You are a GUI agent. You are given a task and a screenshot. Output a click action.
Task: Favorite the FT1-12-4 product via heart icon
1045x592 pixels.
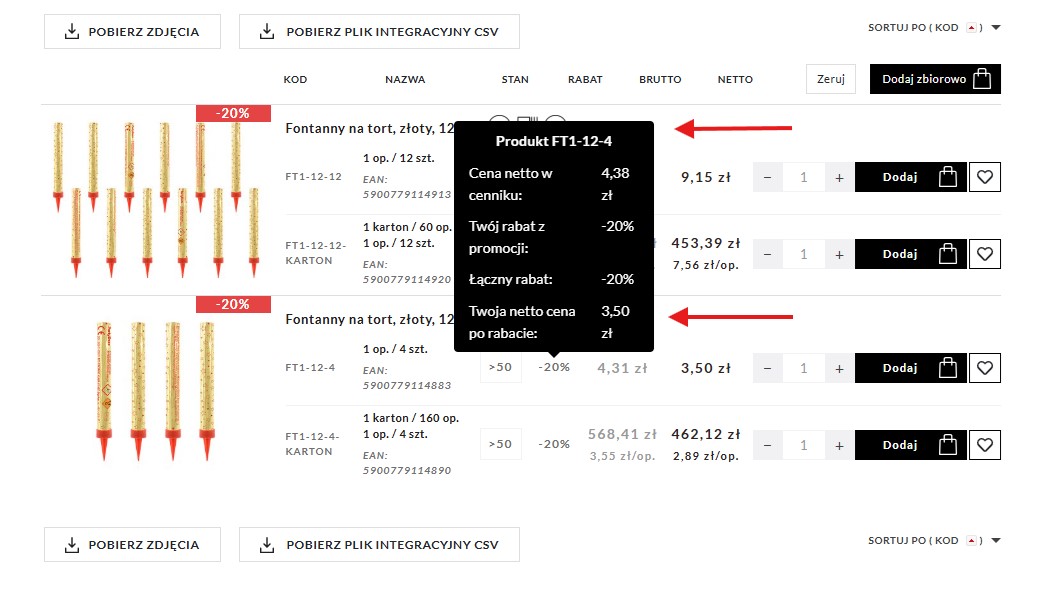[985, 368]
